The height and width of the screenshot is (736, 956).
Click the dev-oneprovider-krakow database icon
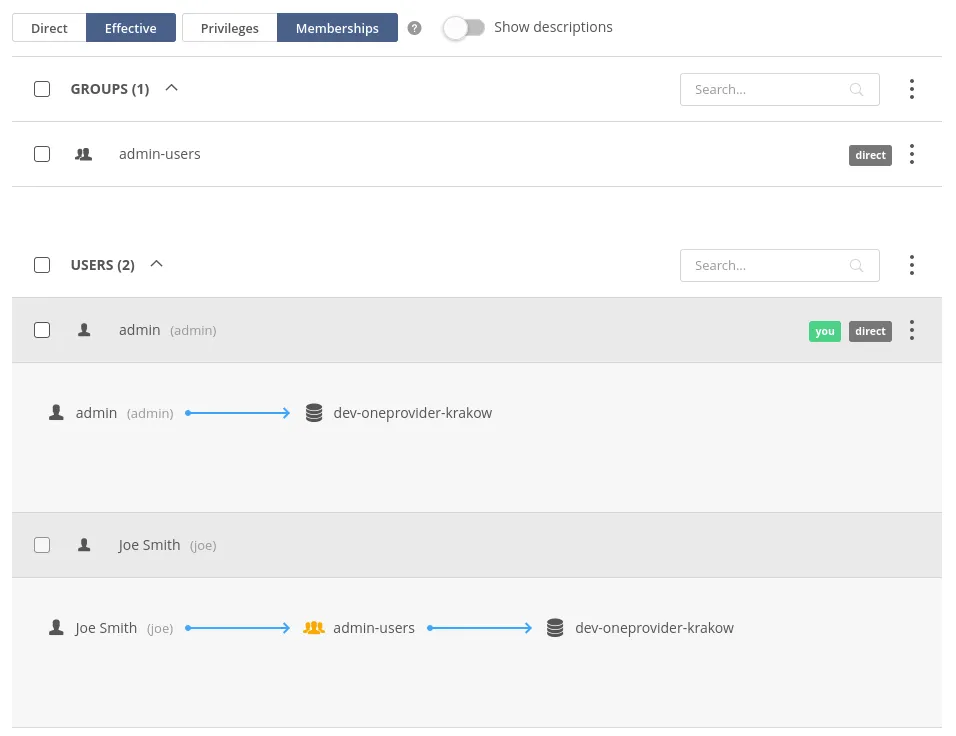[x=314, y=412]
